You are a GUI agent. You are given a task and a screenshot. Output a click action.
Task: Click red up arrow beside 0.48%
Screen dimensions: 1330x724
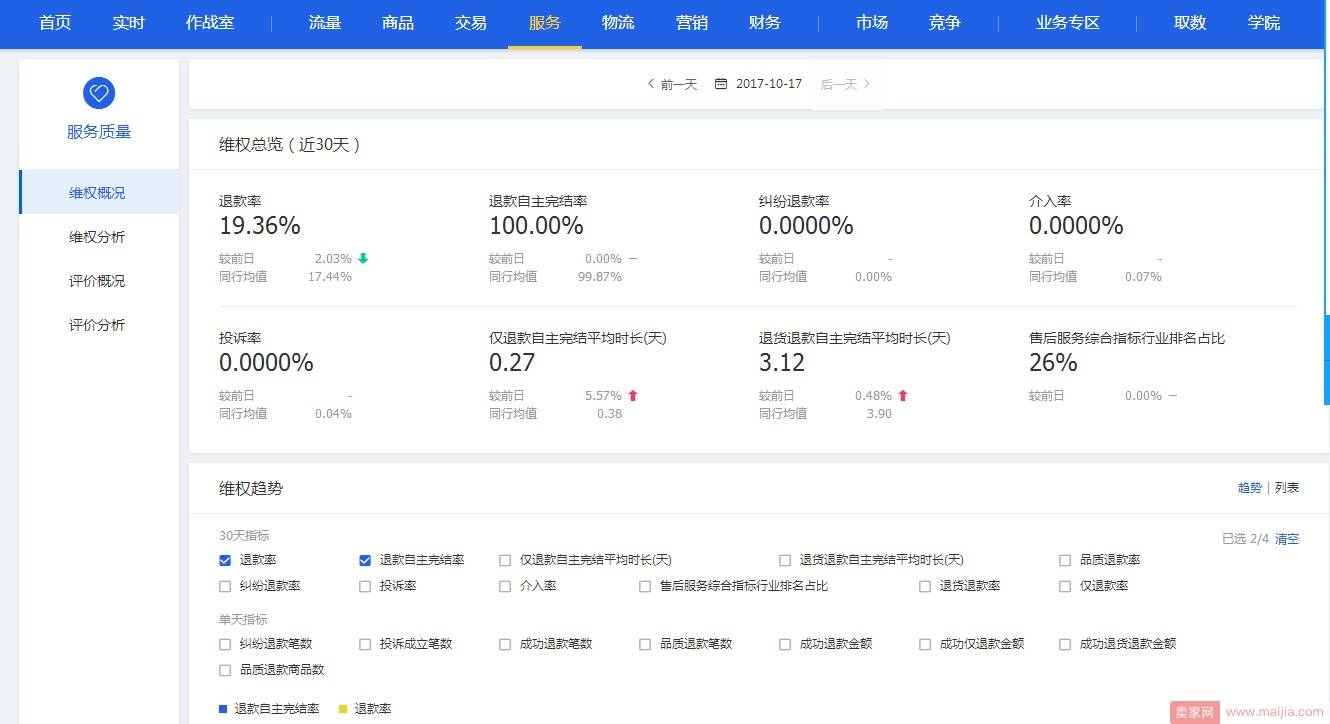tap(903, 395)
